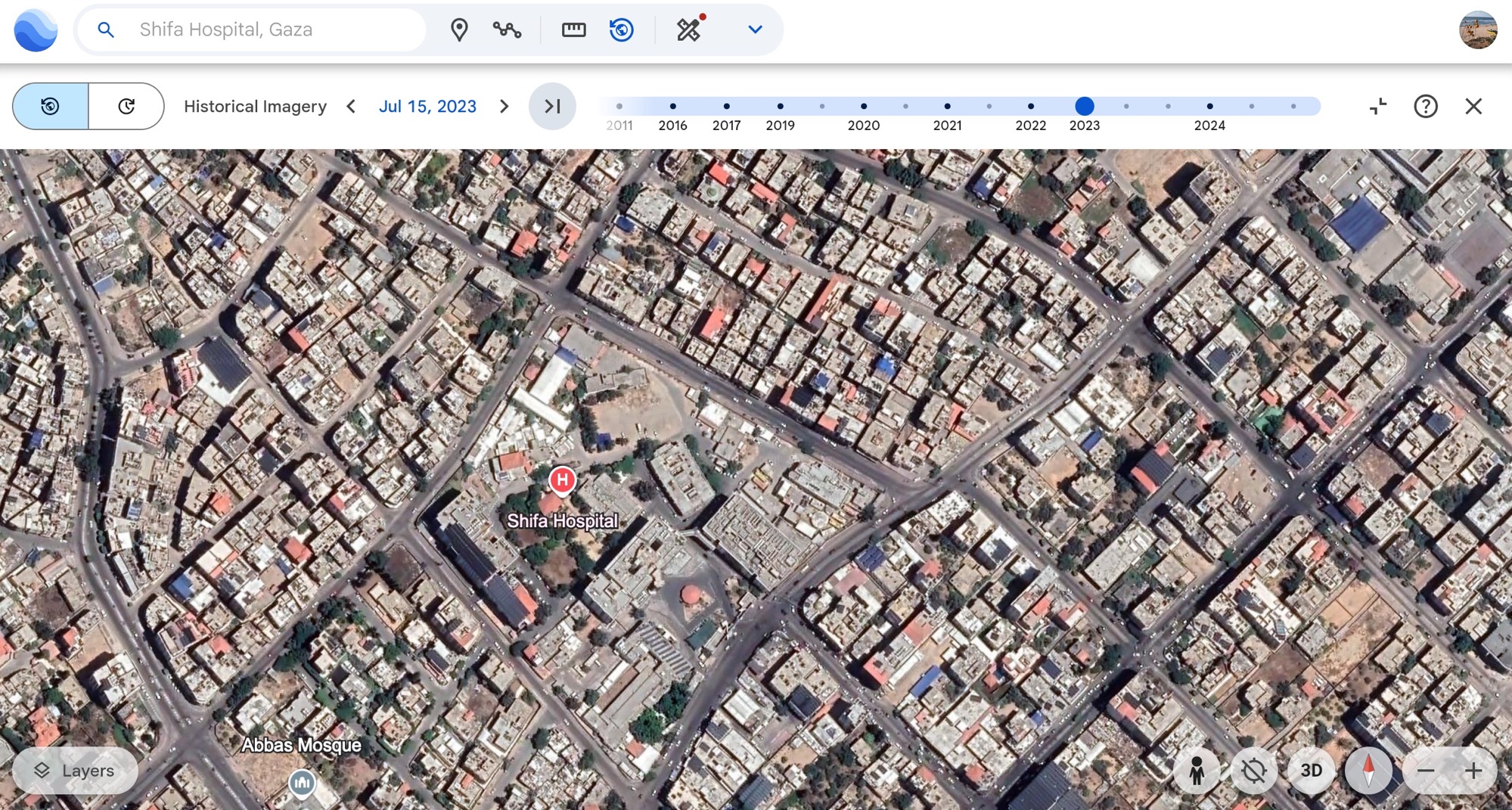The width and height of the screenshot is (1512, 810).
Task: Expand the toolbar dropdown chevron
Action: point(754,30)
